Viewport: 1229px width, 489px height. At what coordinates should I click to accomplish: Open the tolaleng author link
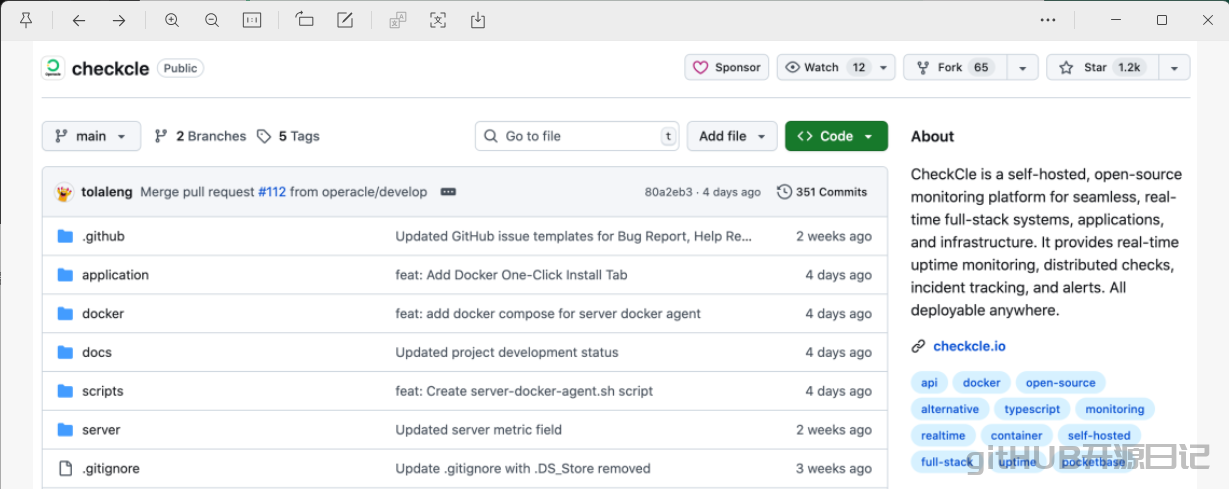[107, 192]
